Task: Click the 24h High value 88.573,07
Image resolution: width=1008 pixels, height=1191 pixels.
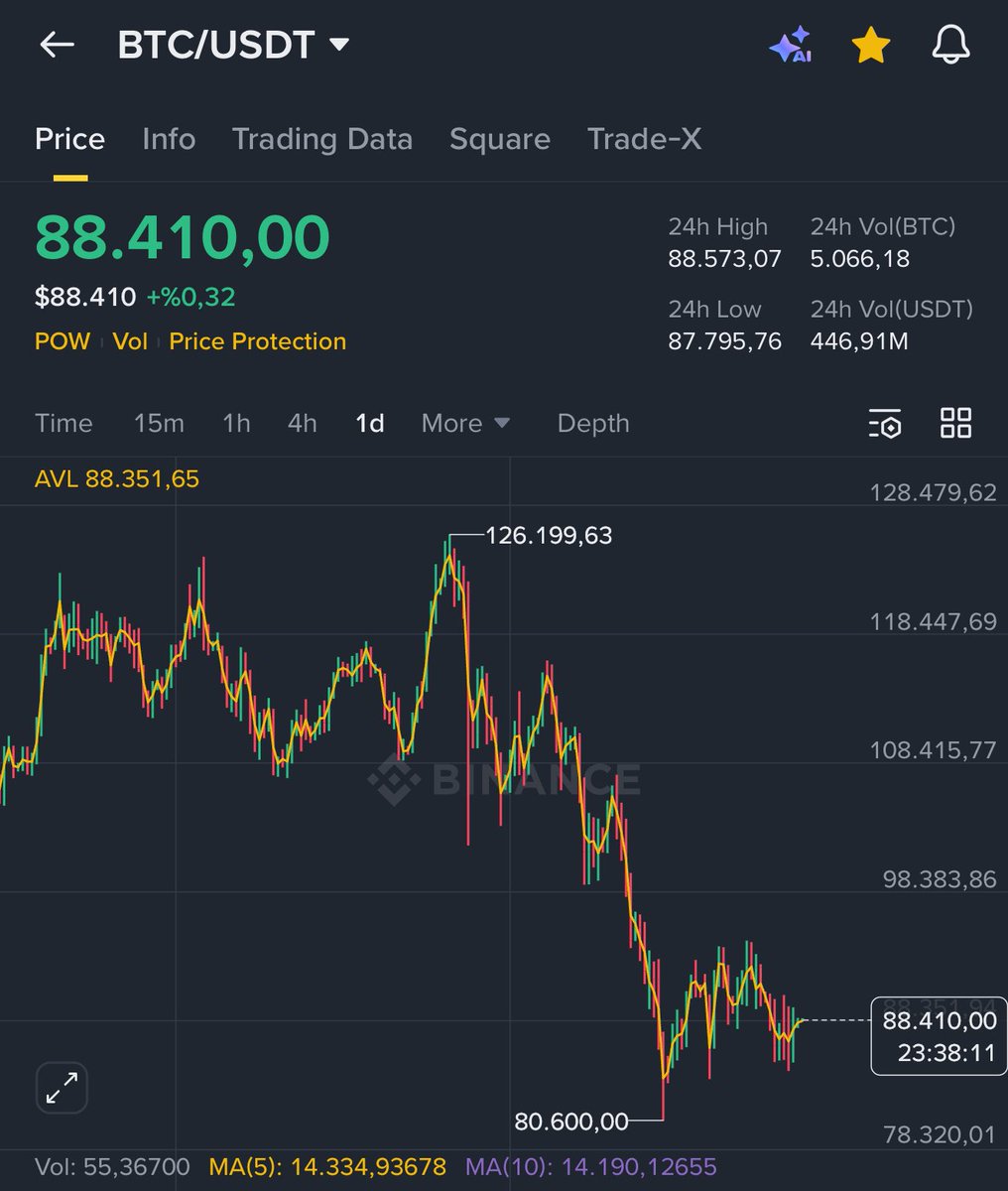Action: [x=724, y=259]
